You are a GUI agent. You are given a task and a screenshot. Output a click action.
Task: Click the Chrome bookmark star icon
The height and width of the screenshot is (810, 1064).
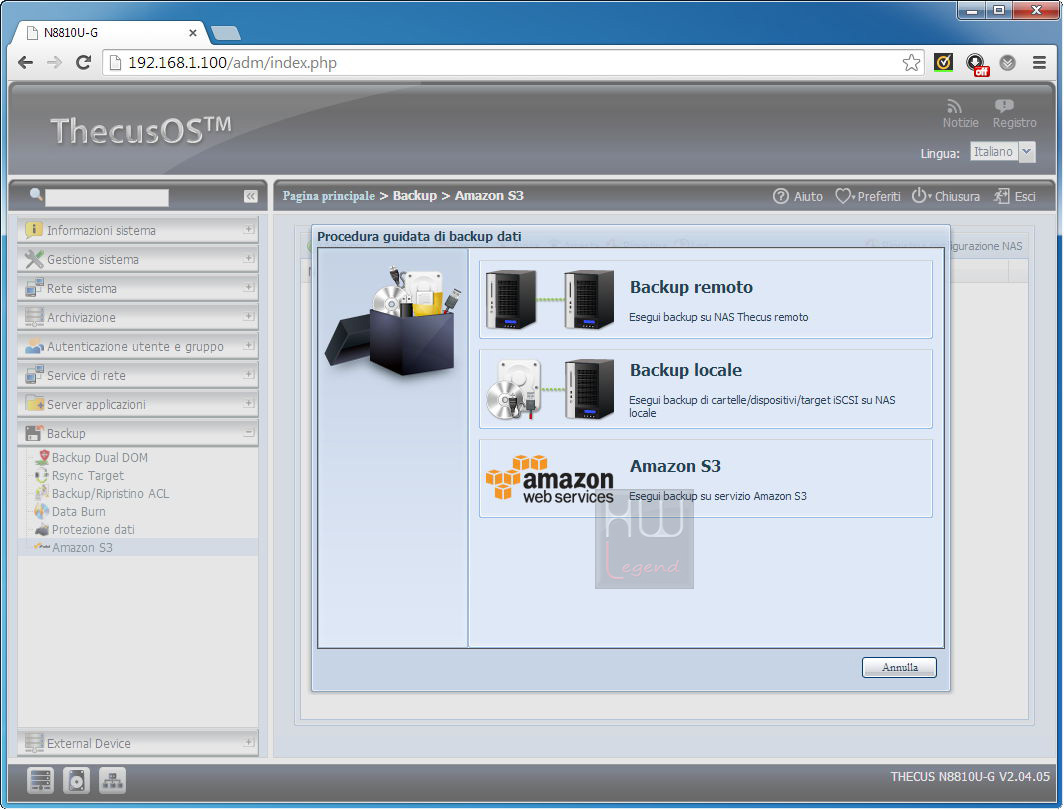coord(911,62)
